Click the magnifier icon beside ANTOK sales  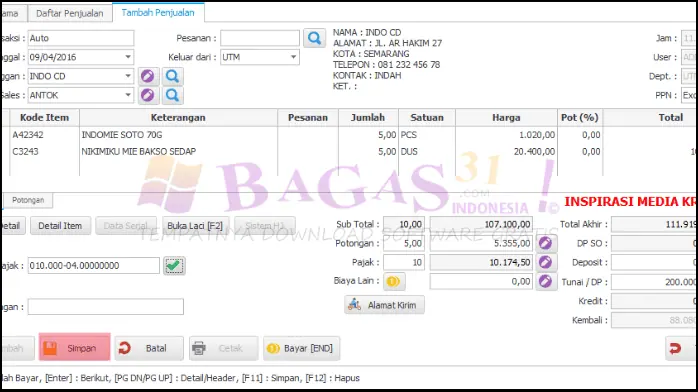click(x=172, y=95)
